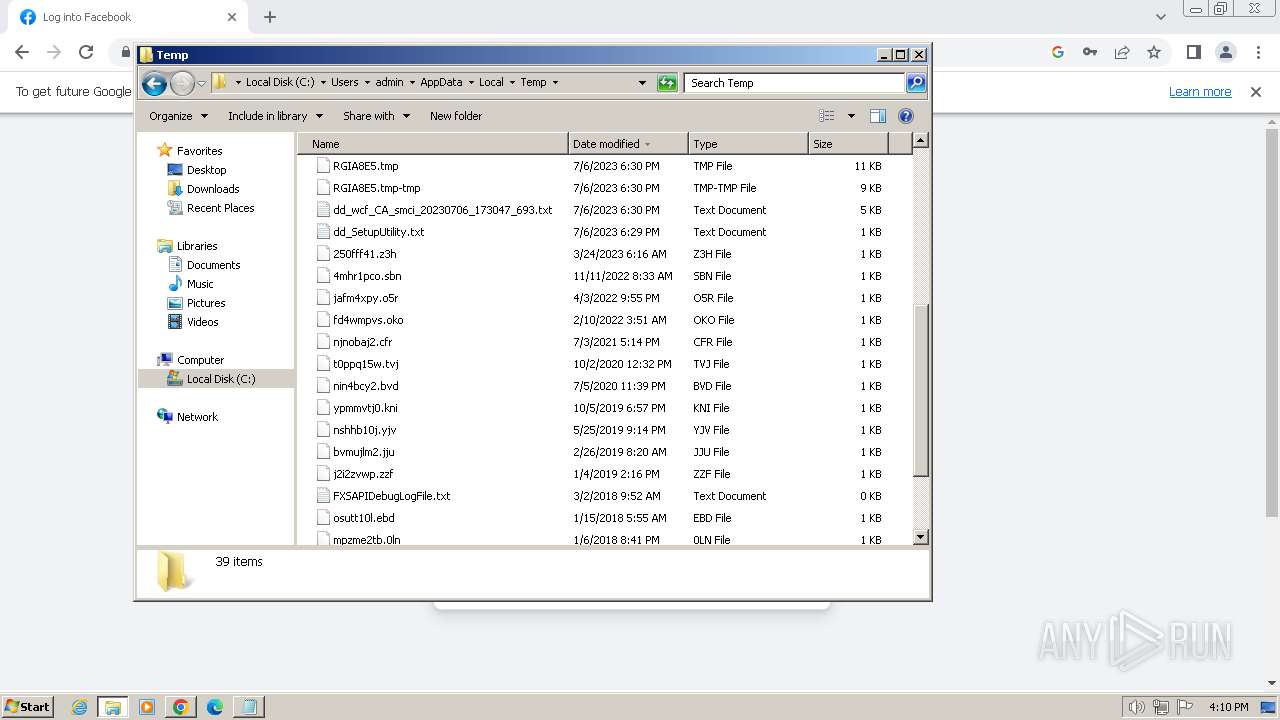Open recent pages dropdown next to Forward
Viewport: 1280px width, 720px height.
point(201,83)
